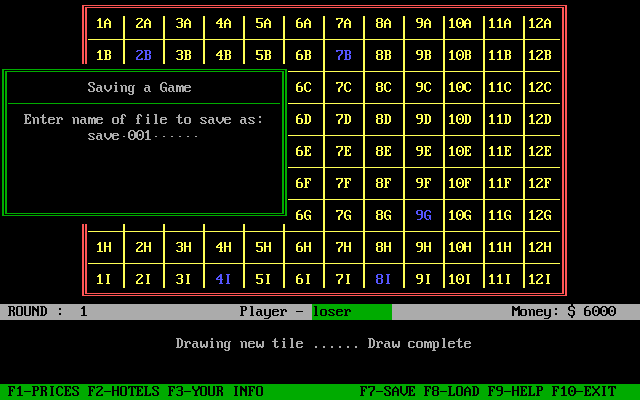Click the save file name input field
This screenshot has width=640, height=400.
click(143, 136)
